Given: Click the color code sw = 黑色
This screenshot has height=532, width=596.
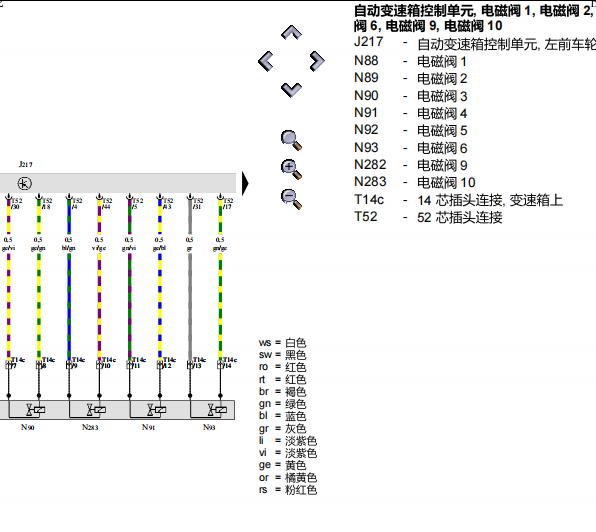Looking at the screenshot, I should coord(282,355).
